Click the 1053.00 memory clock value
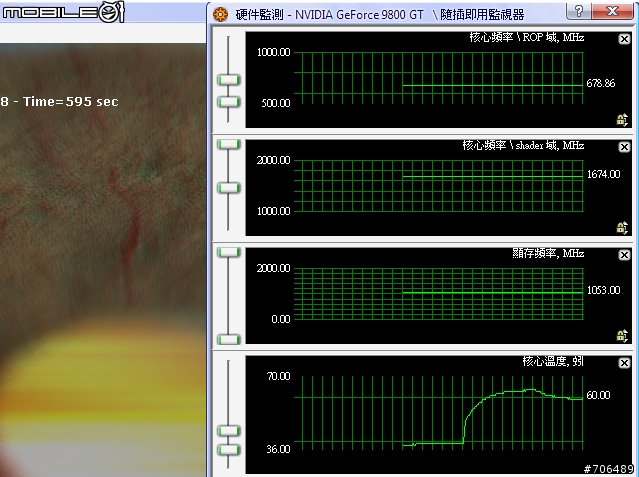 tap(604, 290)
